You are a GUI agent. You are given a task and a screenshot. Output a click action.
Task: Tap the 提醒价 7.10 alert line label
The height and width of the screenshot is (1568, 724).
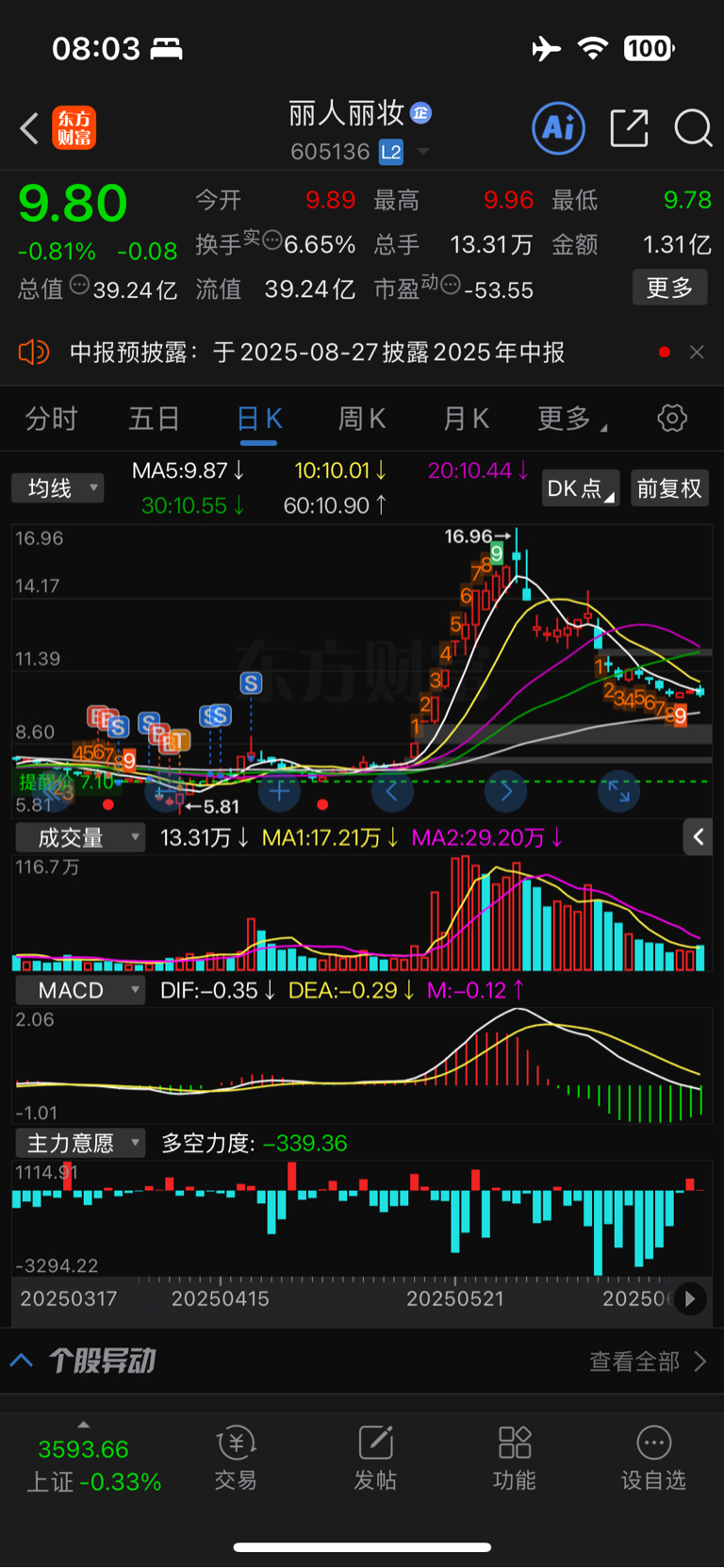[x=66, y=782]
